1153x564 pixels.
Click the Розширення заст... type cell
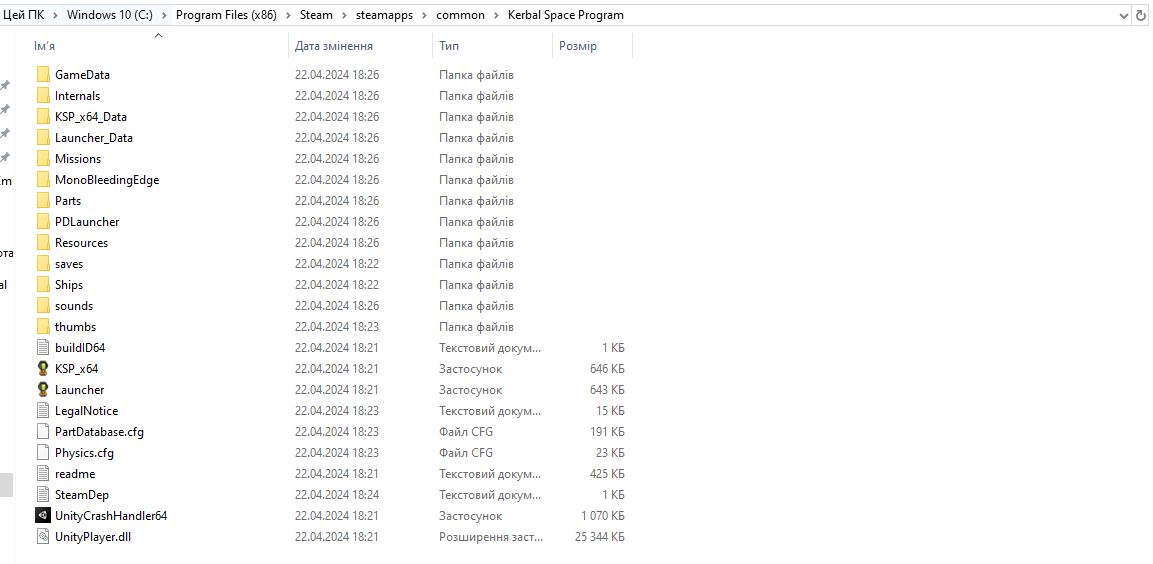click(x=491, y=537)
